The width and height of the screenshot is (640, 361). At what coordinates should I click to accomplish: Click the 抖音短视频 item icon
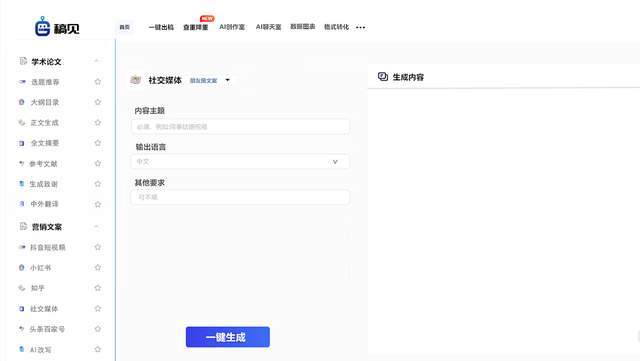click(22, 247)
